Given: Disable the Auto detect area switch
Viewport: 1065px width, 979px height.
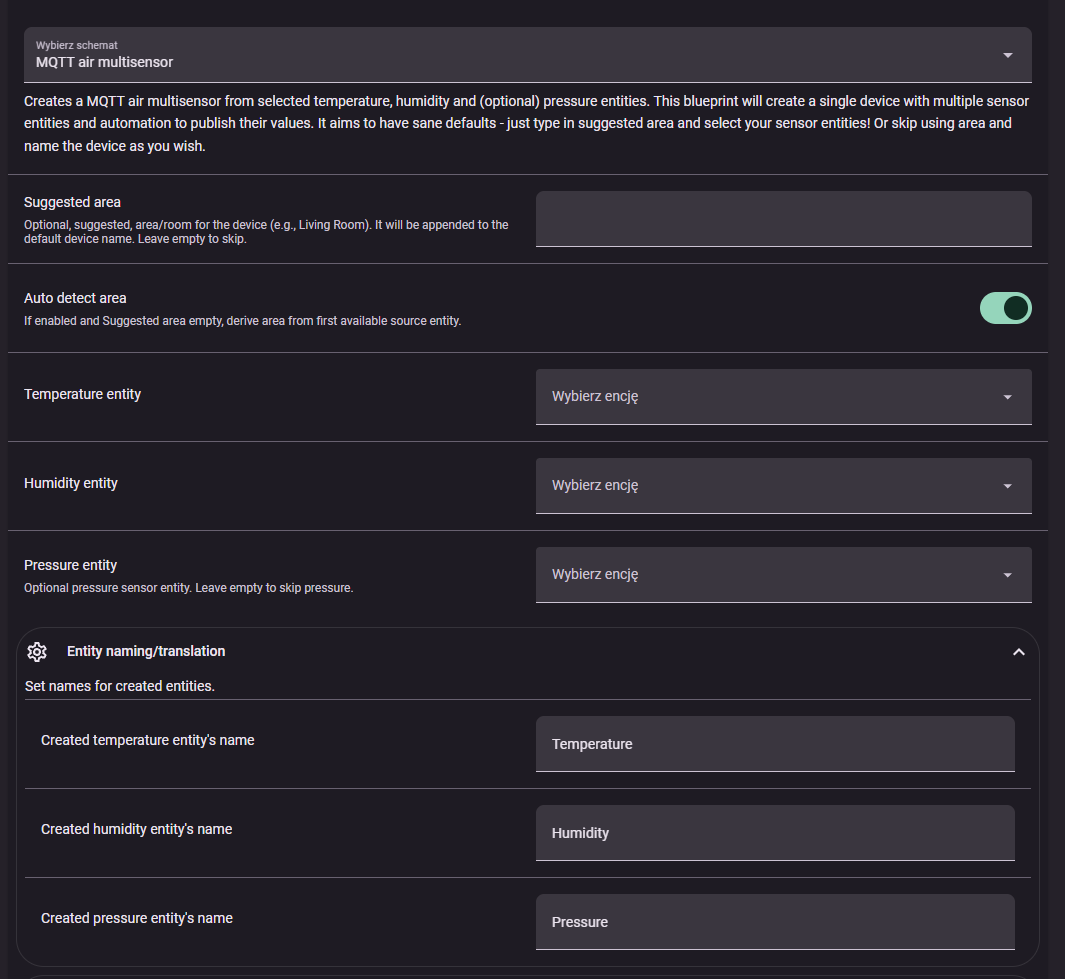Looking at the screenshot, I should tap(1005, 308).
